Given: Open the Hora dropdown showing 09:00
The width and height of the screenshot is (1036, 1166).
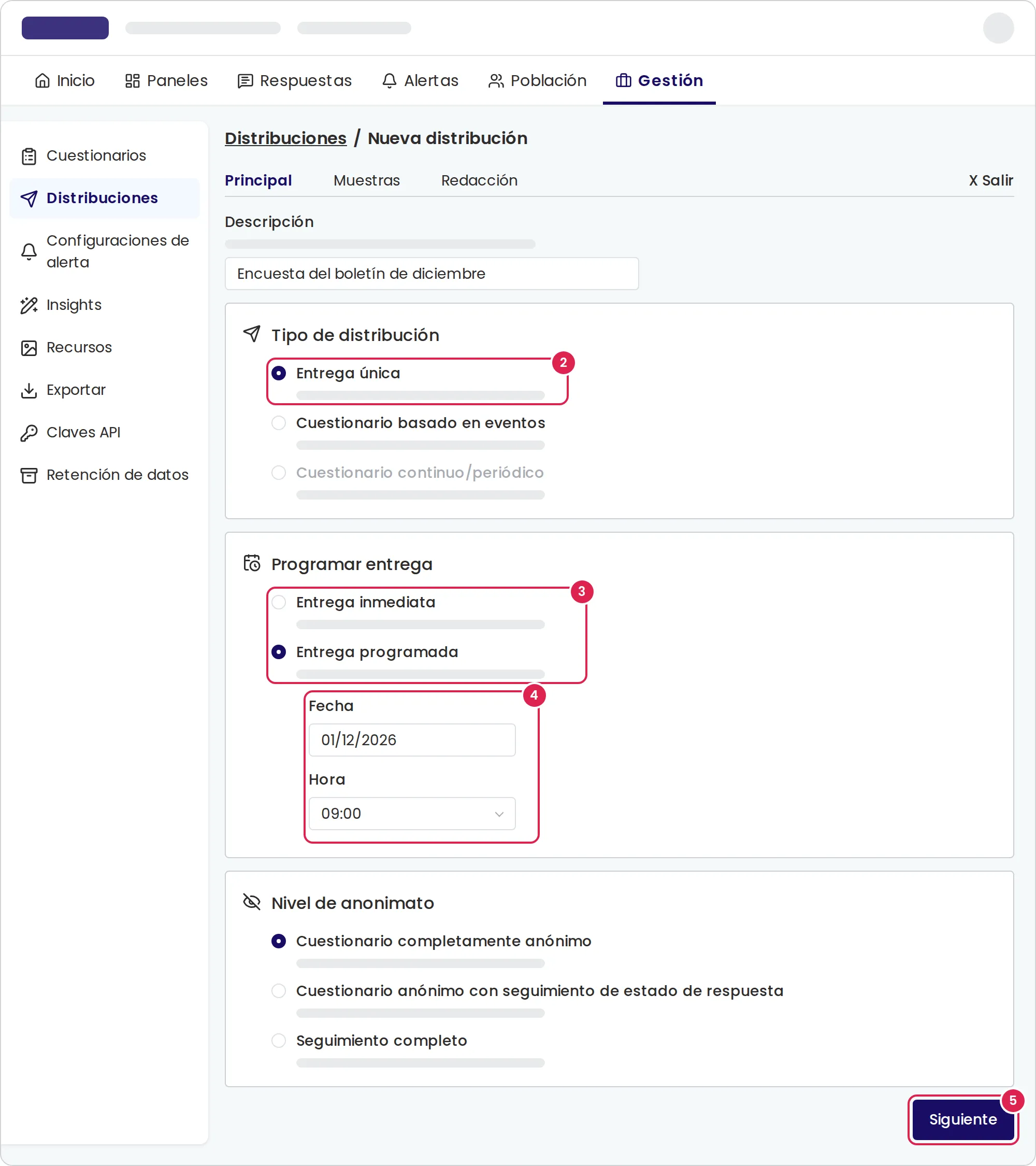Looking at the screenshot, I should (412, 814).
